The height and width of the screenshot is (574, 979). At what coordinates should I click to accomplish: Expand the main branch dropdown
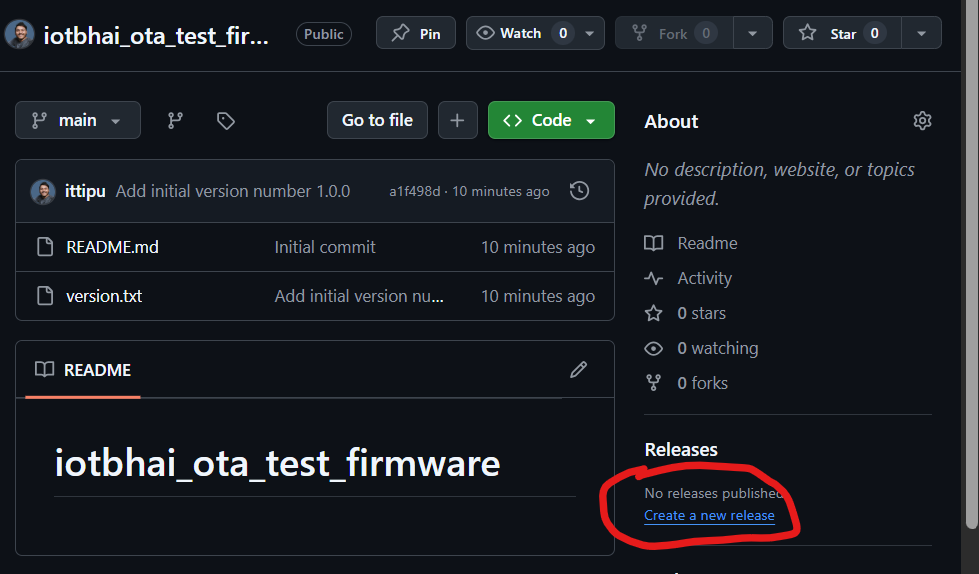pyautogui.click(x=78, y=120)
